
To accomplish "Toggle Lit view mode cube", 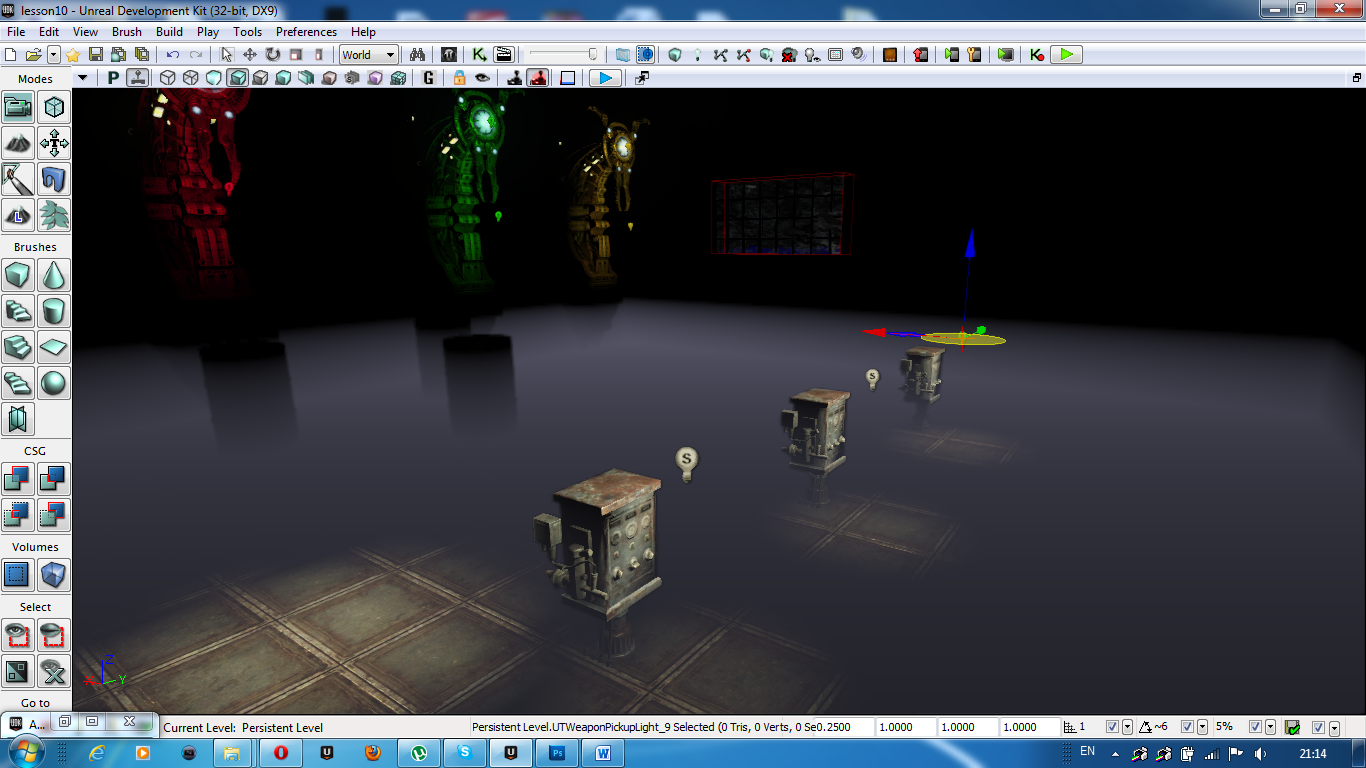I will [x=238, y=78].
